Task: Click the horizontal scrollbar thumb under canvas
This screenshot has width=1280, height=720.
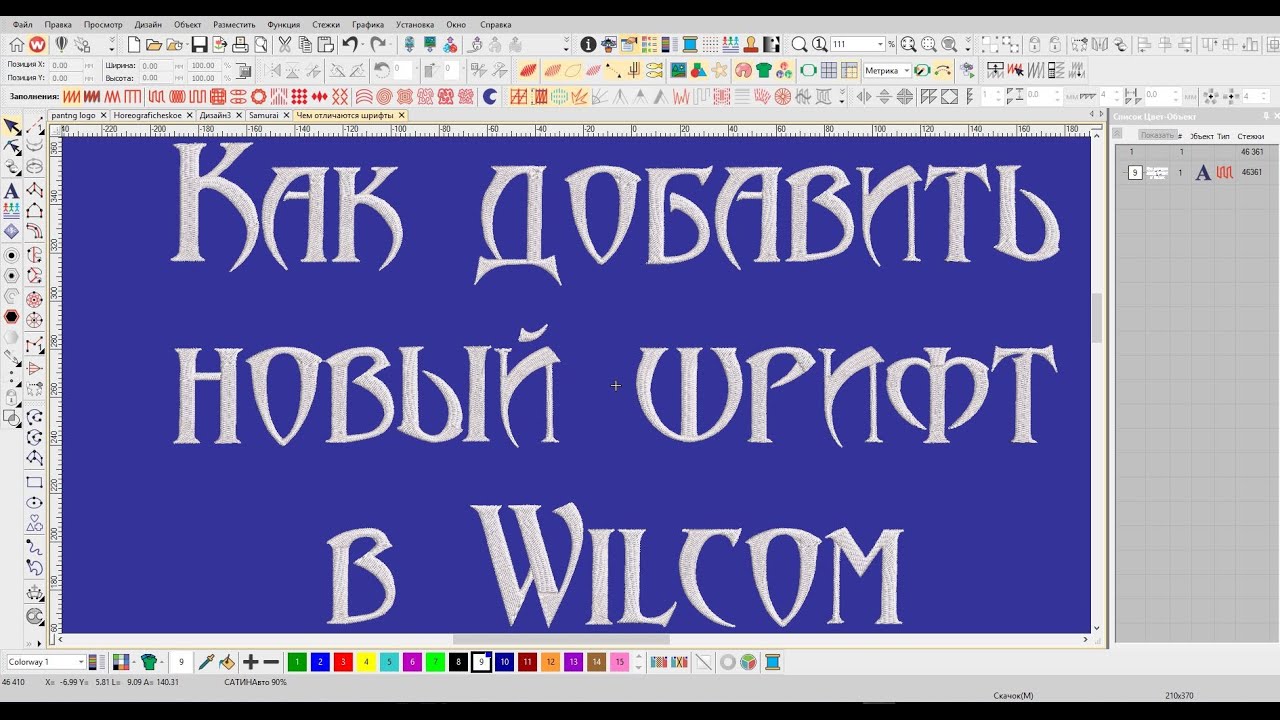Action: (x=561, y=639)
